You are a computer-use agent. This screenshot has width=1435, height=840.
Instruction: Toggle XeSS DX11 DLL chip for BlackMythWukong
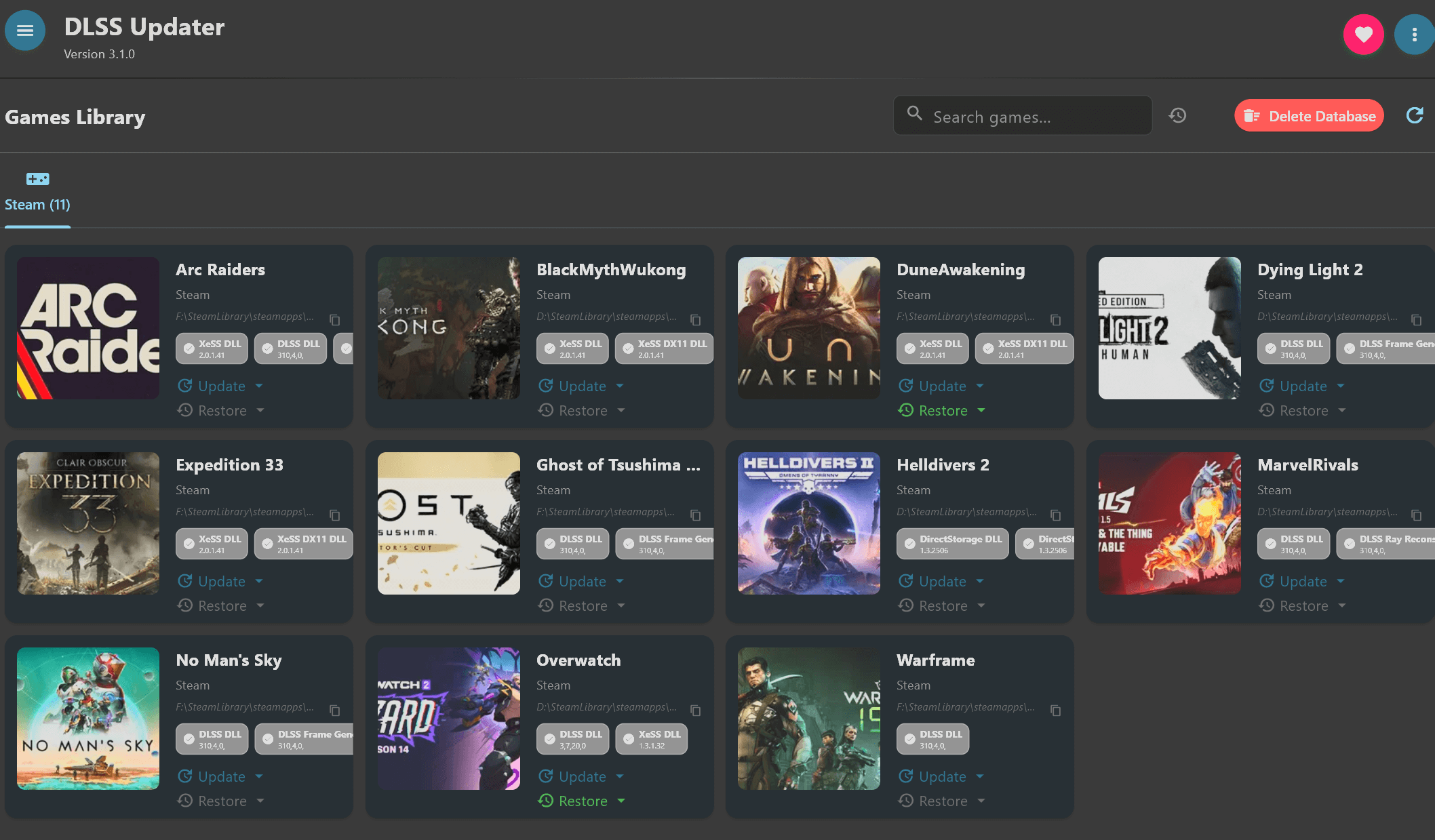pyautogui.click(x=664, y=348)
